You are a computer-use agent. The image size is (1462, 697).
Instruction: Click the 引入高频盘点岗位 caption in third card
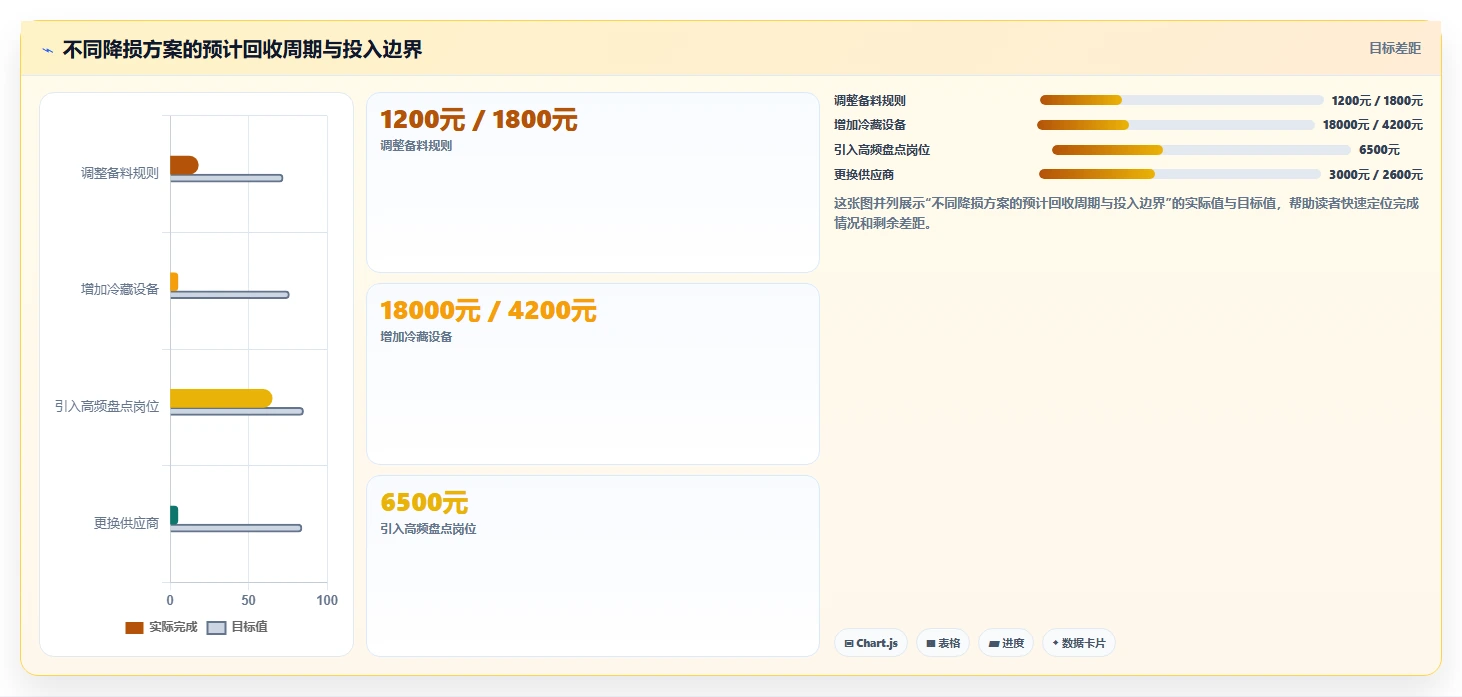428,529
